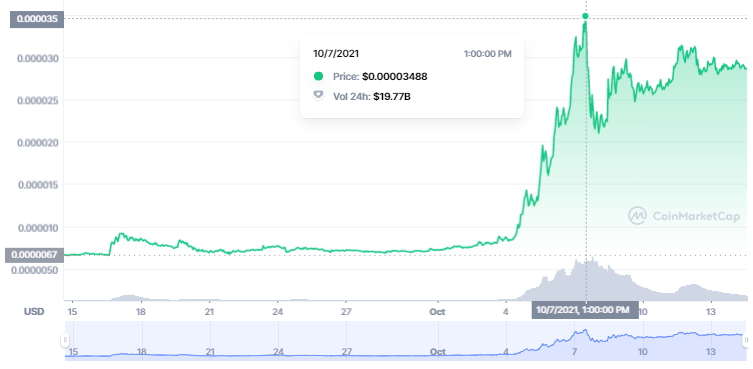753x369 pixels.
Task: Click the tooltip time 1:00:00 PM
Action: [487, 54]
